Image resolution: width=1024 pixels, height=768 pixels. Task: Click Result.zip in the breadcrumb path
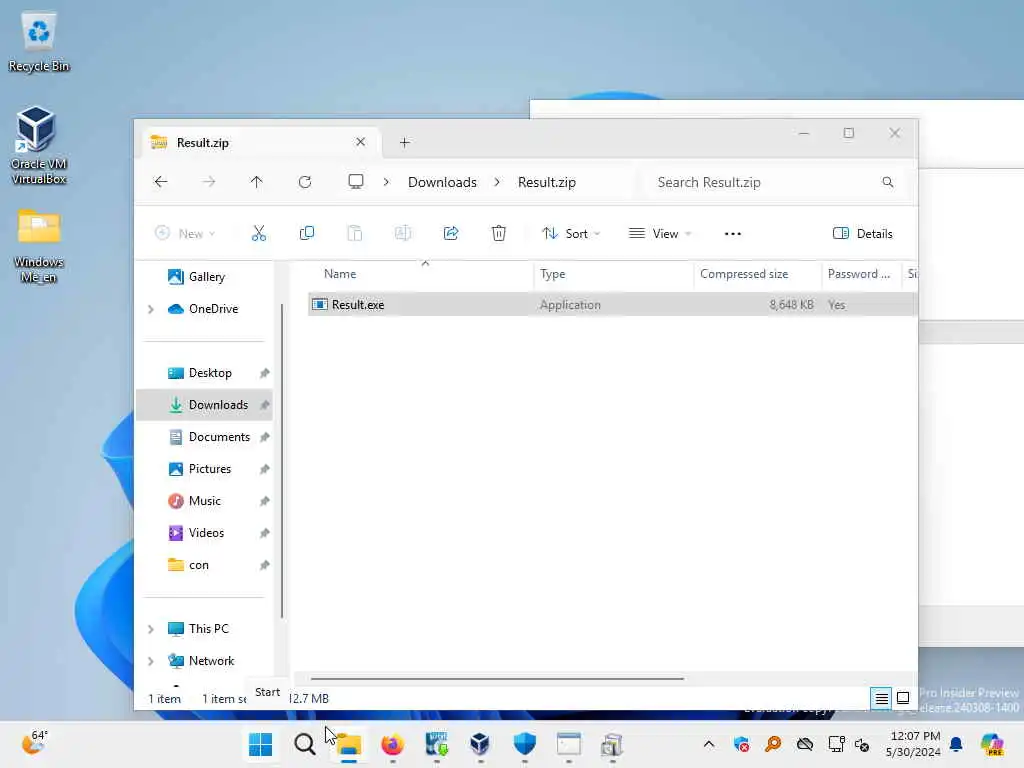pos(547,182)
